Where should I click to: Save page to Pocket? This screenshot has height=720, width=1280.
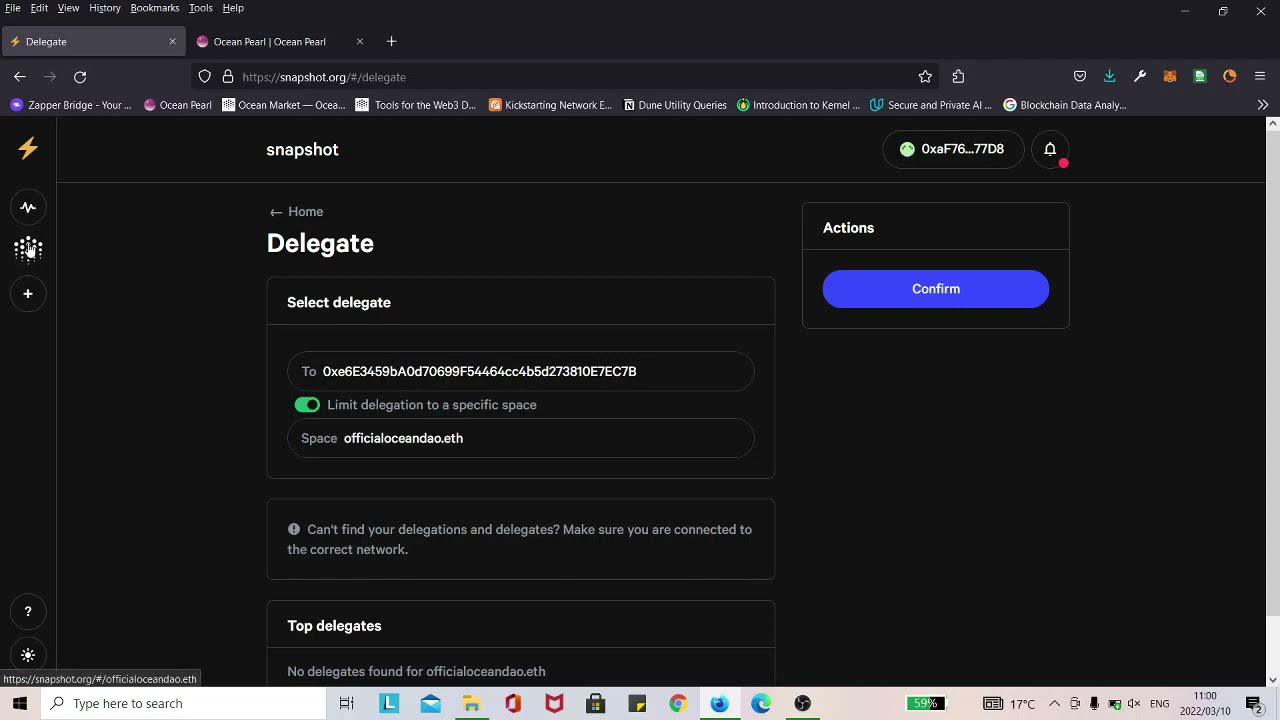[1080, 76]
